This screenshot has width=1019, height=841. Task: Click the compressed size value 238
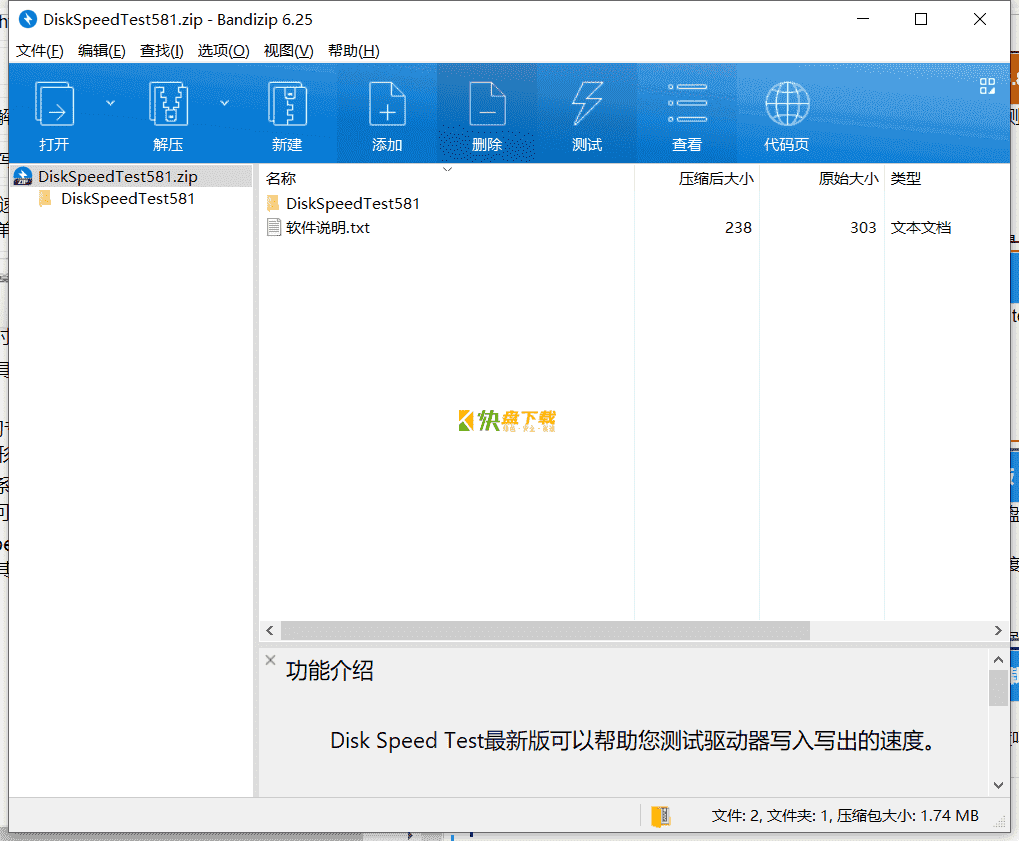[738, 227]
